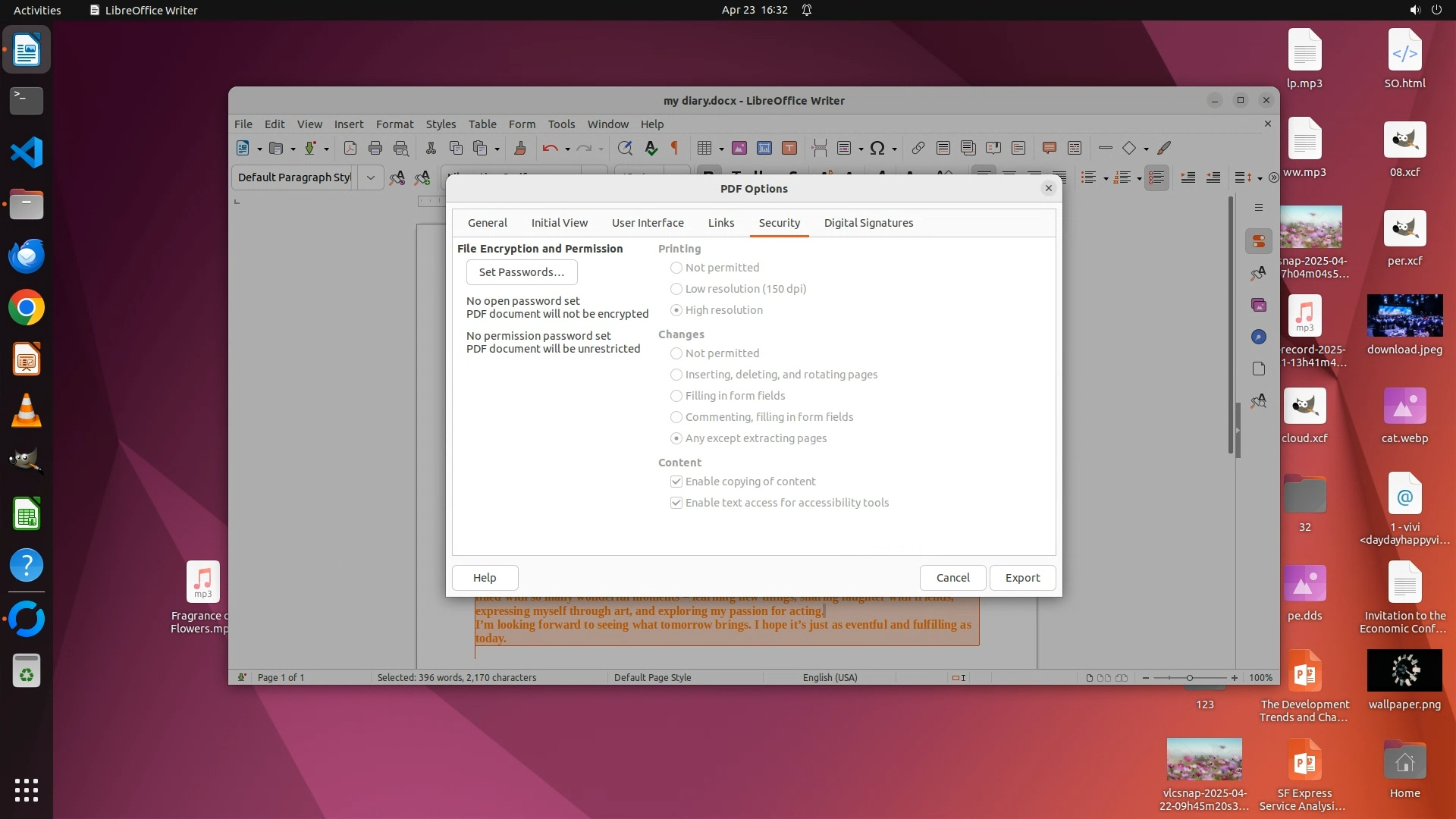Screen dimensions: 1456x819
Task: Click the zoom slider in status bar
Action: (1189, 678)
